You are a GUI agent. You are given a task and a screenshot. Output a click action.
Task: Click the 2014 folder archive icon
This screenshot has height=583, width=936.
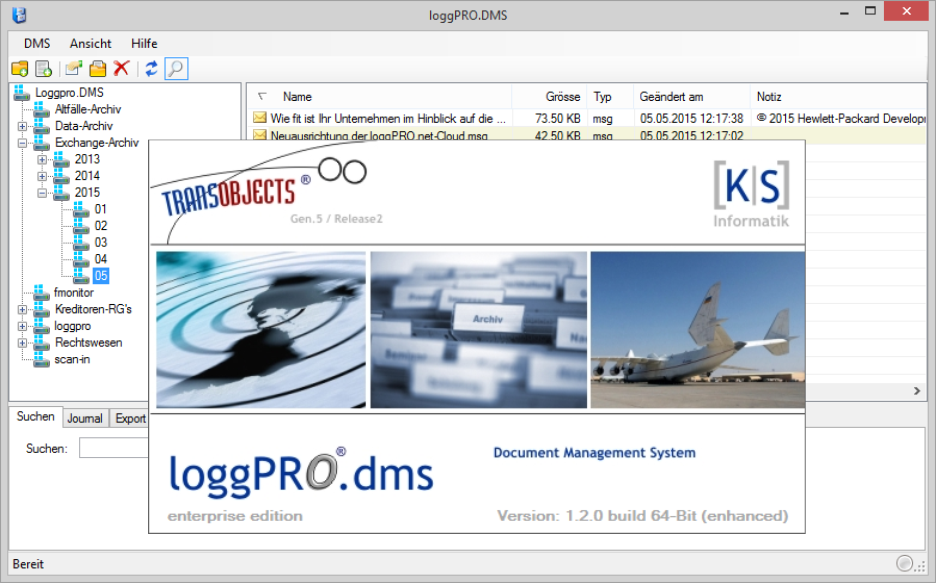click(x=61, y=176)
